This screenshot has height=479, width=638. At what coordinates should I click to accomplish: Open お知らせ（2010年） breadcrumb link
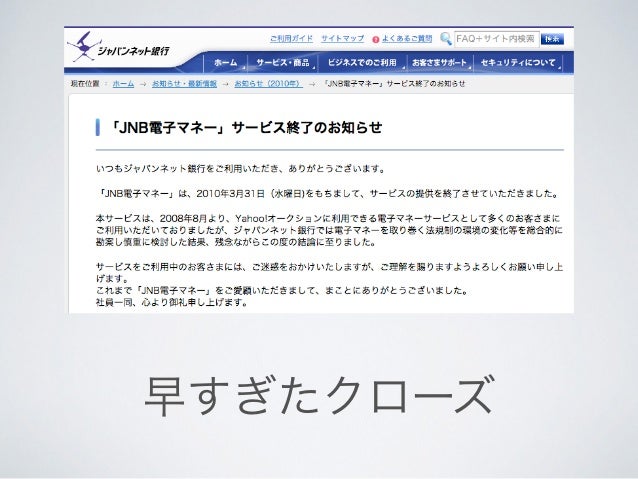click(269, 84)
